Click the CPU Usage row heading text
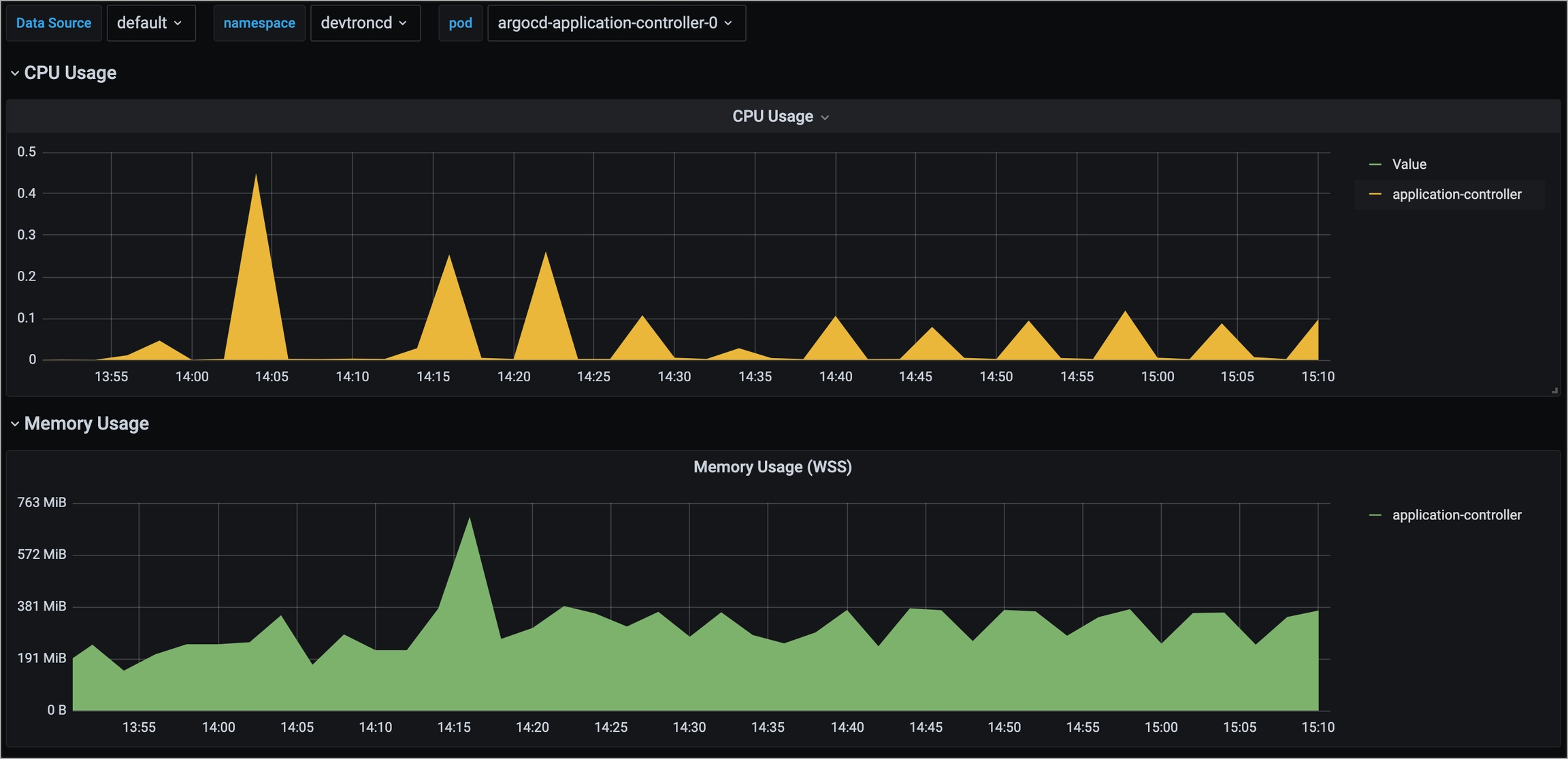 click(x=70, y=74)
